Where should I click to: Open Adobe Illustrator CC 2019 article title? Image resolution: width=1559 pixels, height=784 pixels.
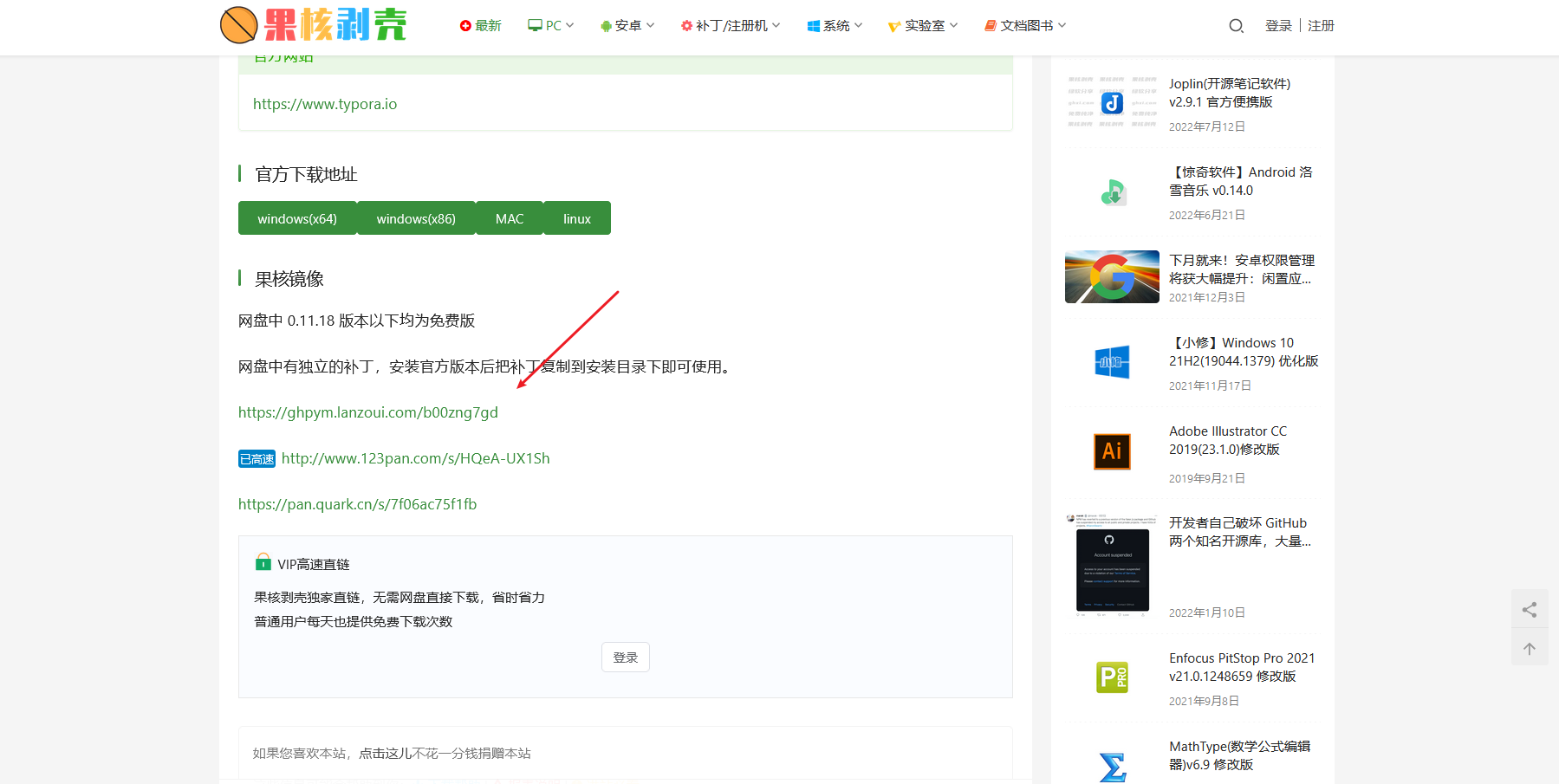coord(1228,440)
